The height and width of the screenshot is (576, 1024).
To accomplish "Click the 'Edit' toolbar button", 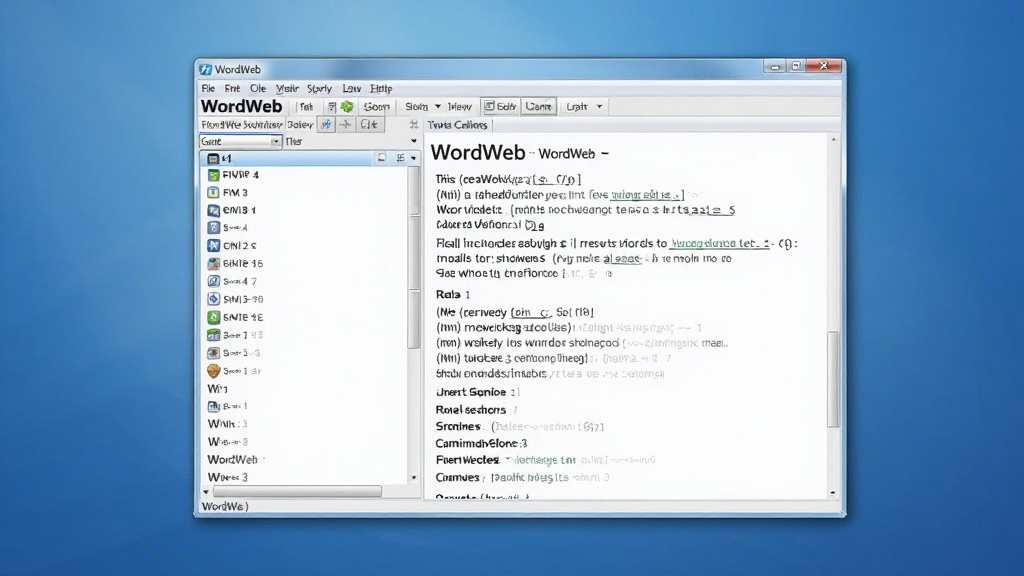I will pyautogui.click(x=500, y=106).
